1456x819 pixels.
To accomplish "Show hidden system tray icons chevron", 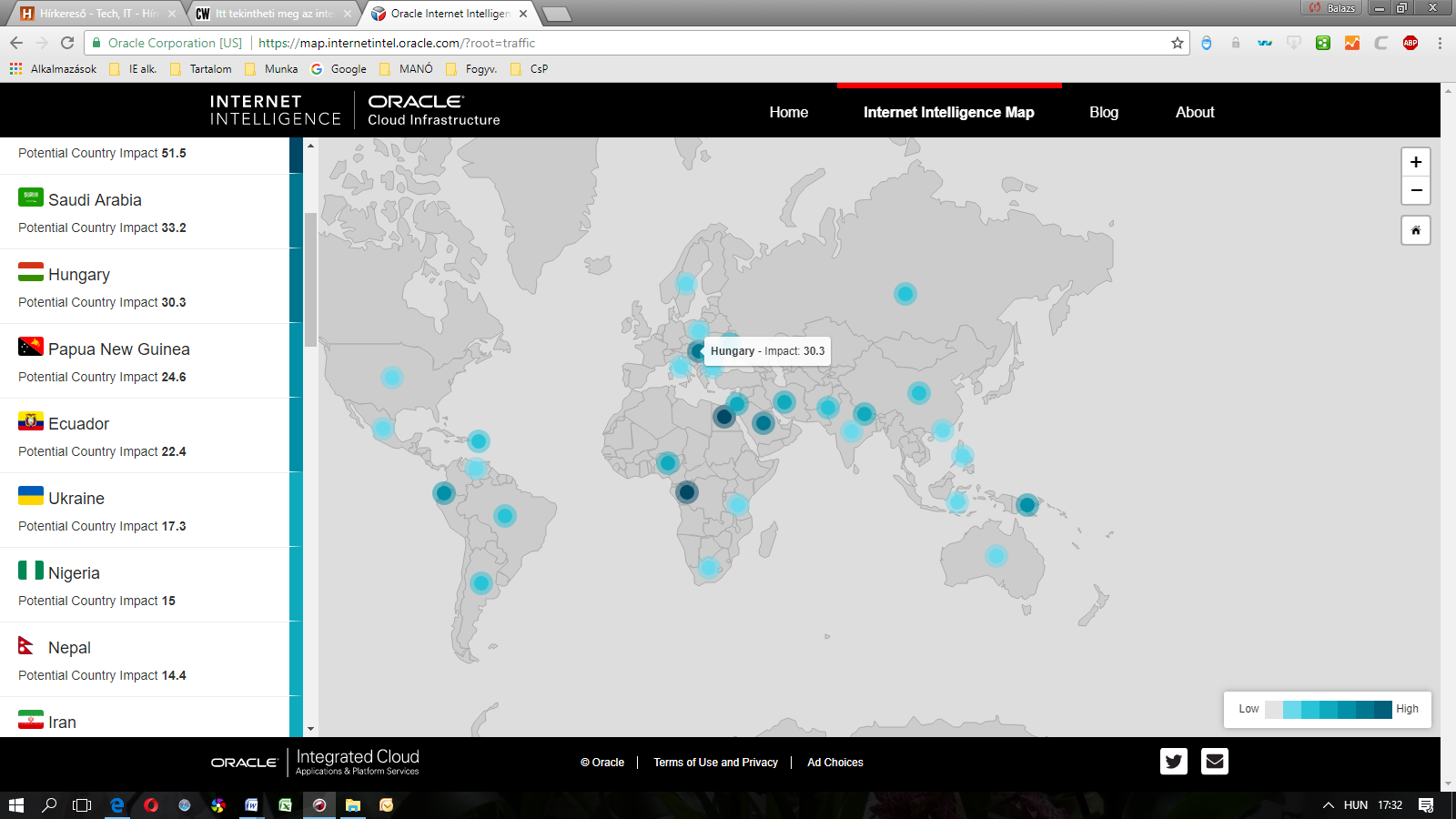I will point(1328,804).
